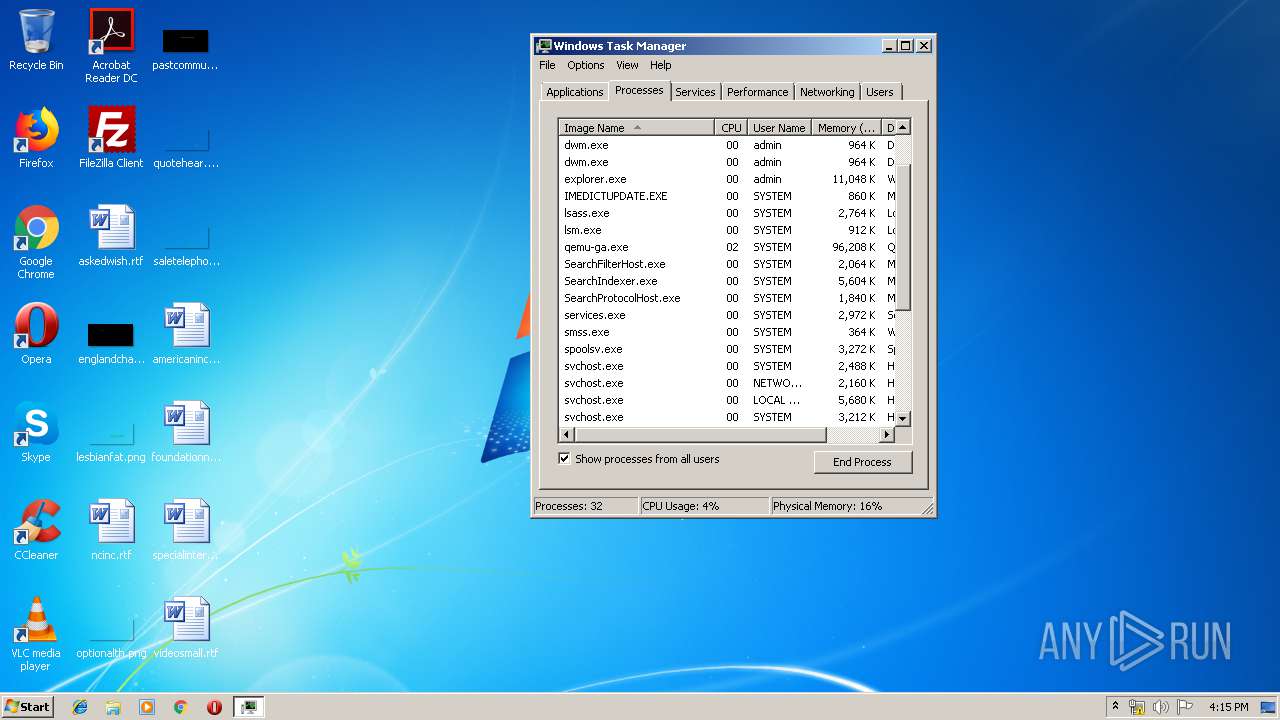Select the SearchProtocolHost.exe process row
Screen dimensions: 1280x720
727,298
